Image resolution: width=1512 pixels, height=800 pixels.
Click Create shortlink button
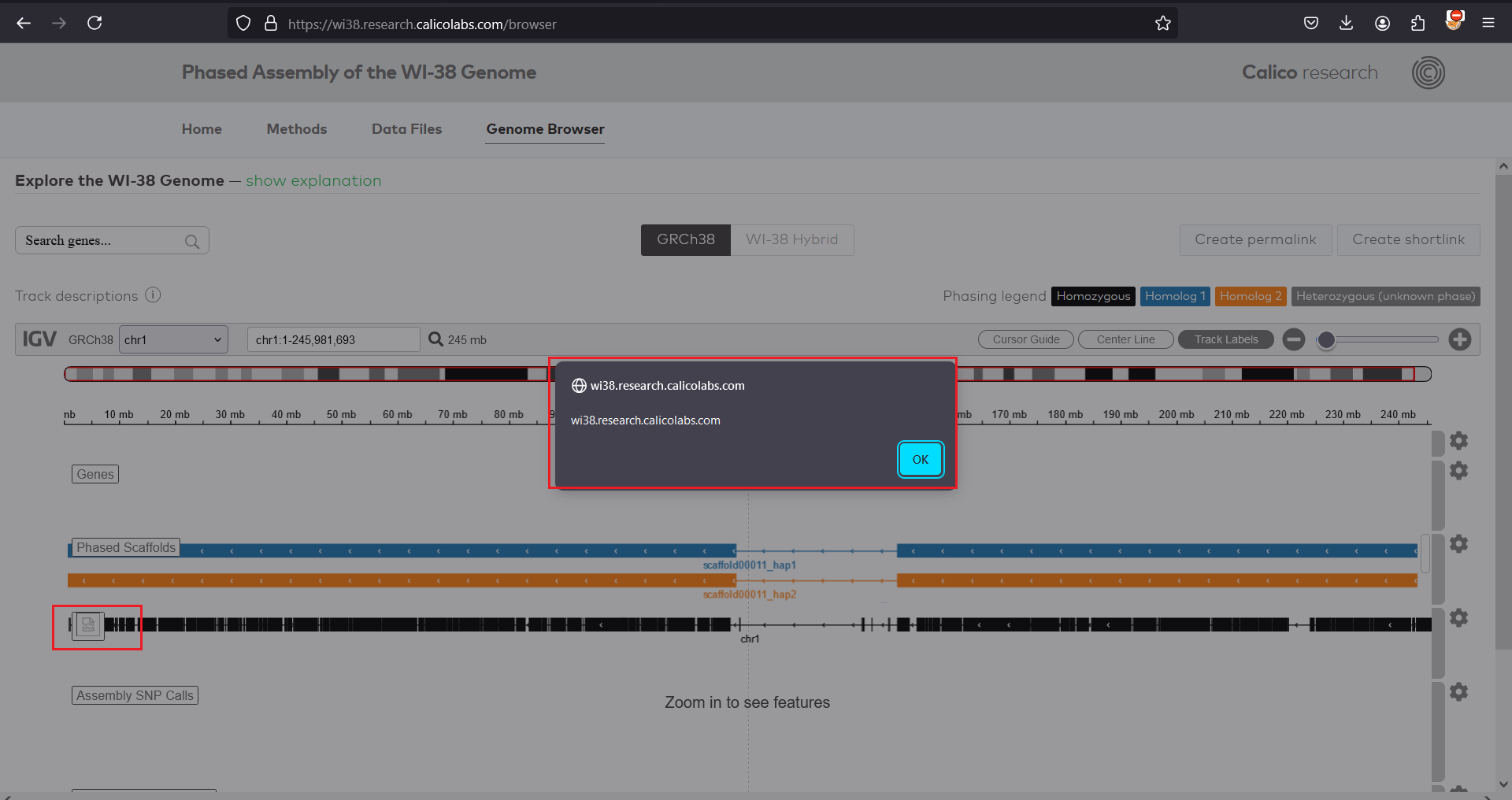click(1408, 239)
